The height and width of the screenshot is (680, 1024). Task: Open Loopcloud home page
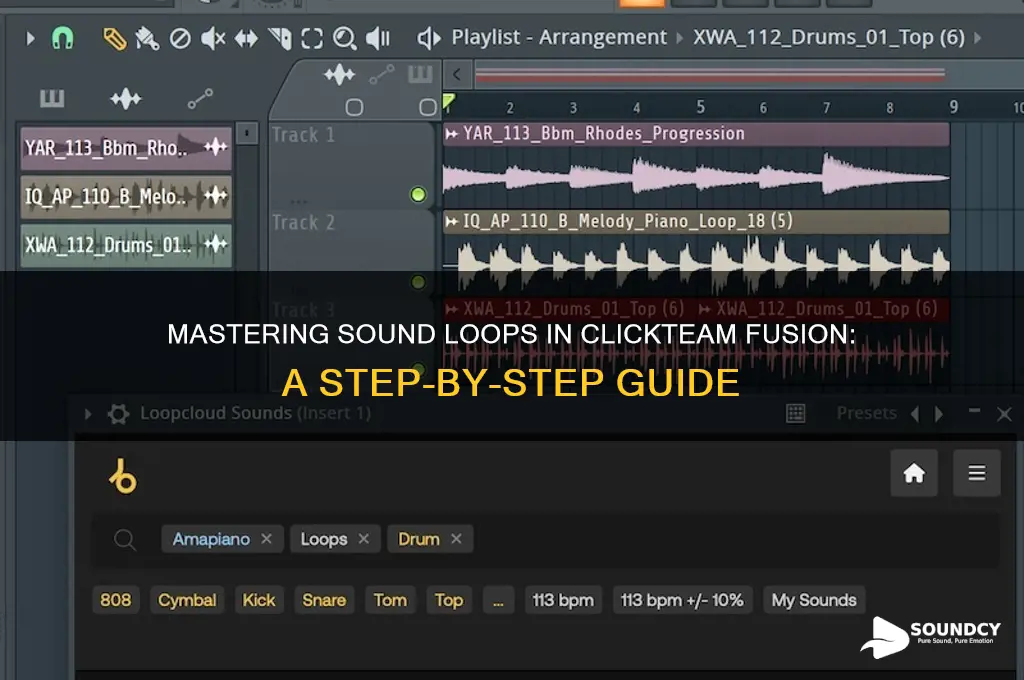pos(914,472)
